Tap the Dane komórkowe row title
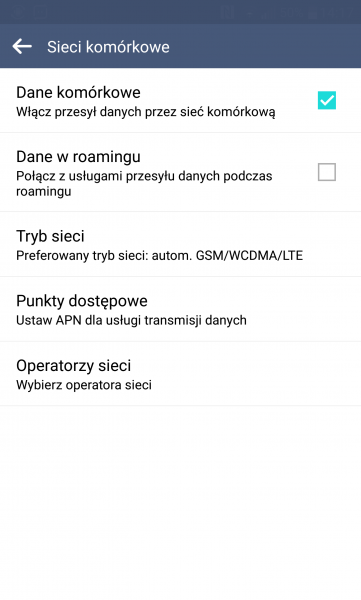 pos(78,92)
